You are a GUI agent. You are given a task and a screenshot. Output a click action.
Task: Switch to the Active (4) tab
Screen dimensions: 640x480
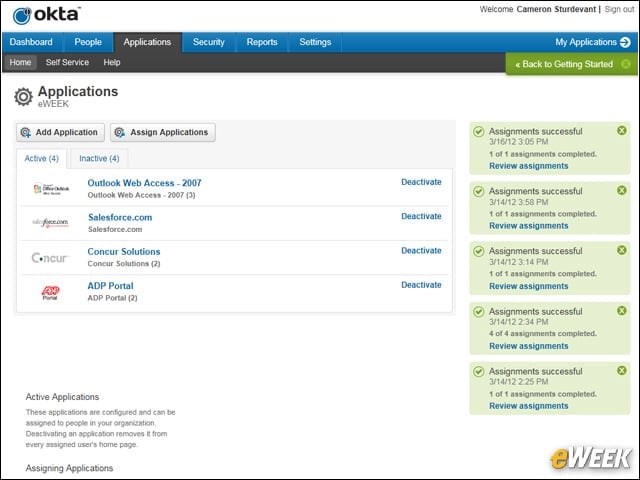pyautogui.click(x=42, y=158)
